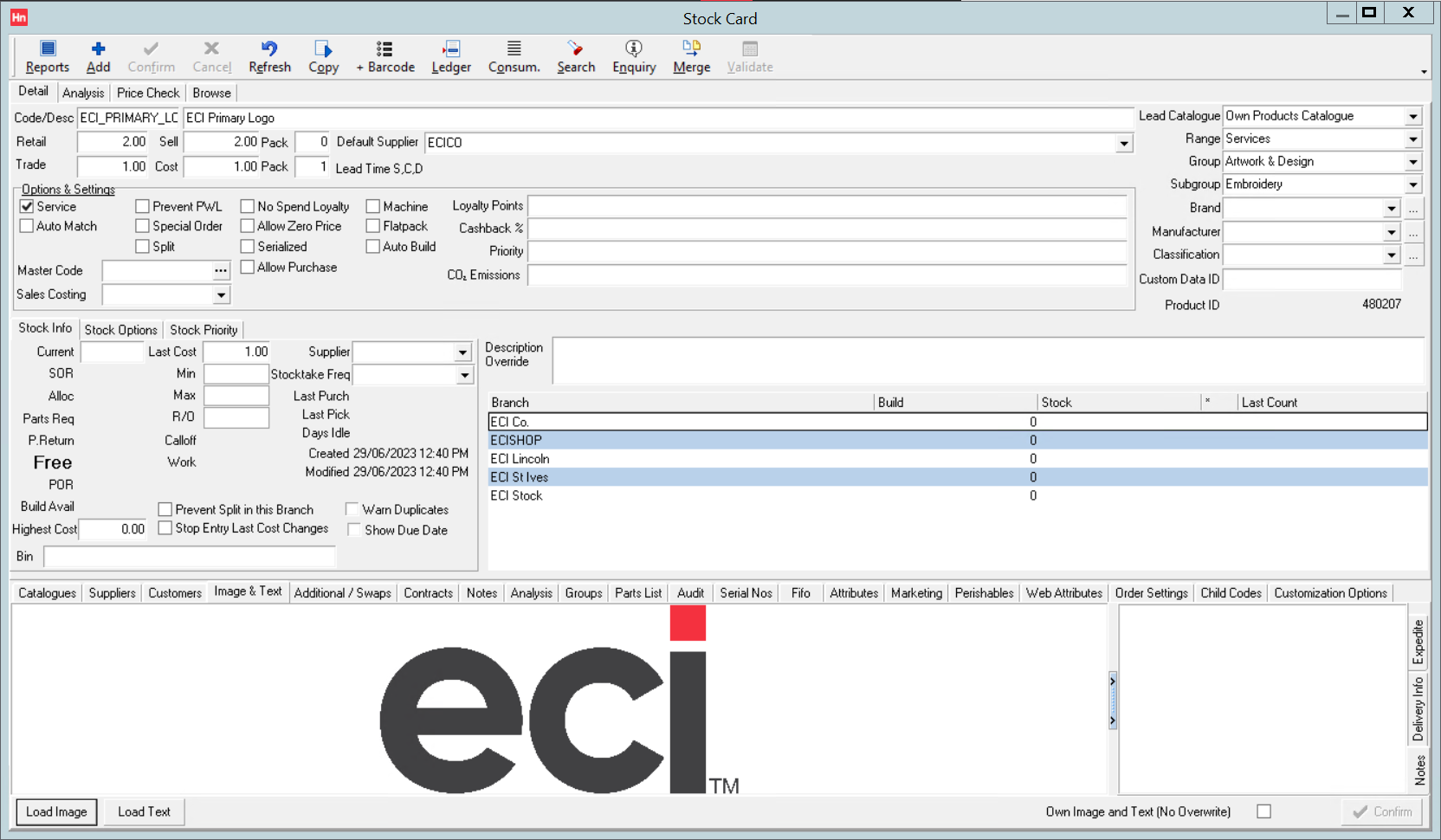The width and height of the screenshot is (1441, 840).
Task: Tick the Warn Duplicates checkbox
Action: 352,509
